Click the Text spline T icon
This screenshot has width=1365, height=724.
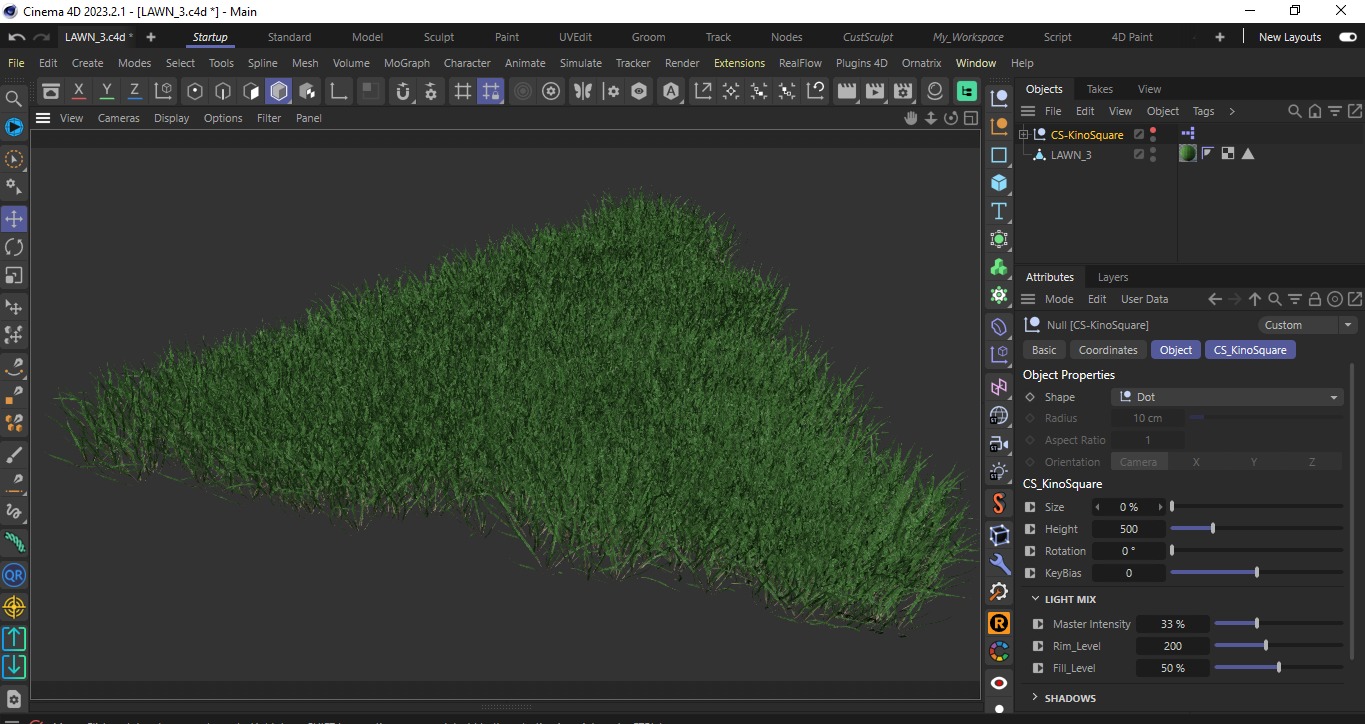[x=999, y=211]
